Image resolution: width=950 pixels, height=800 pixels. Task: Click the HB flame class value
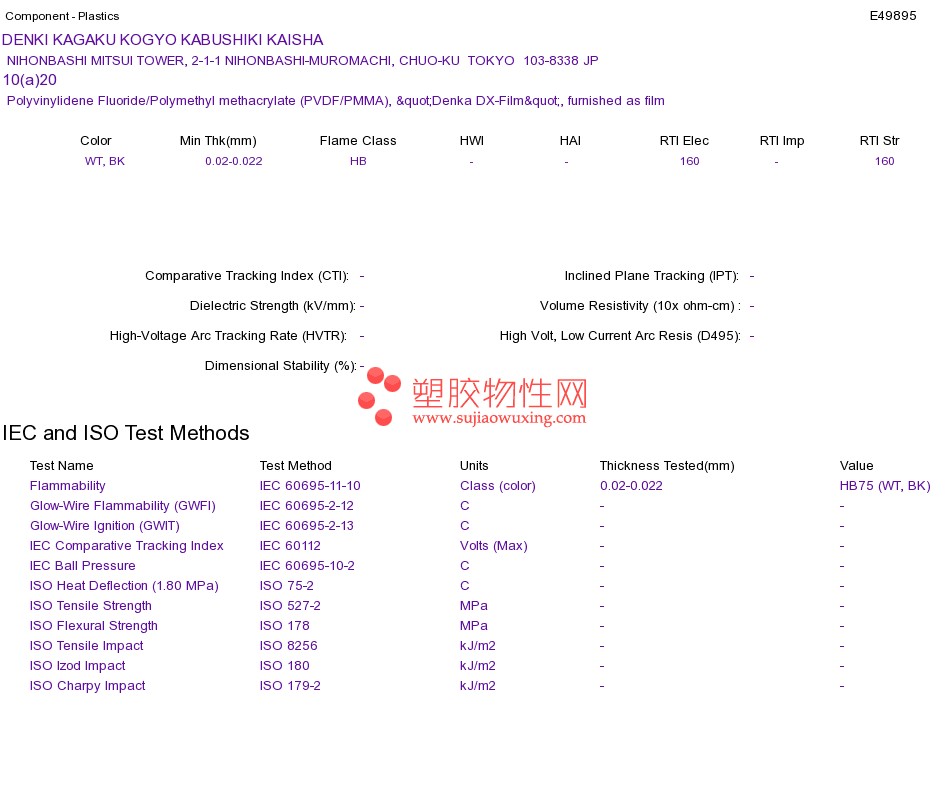[358, 161]
